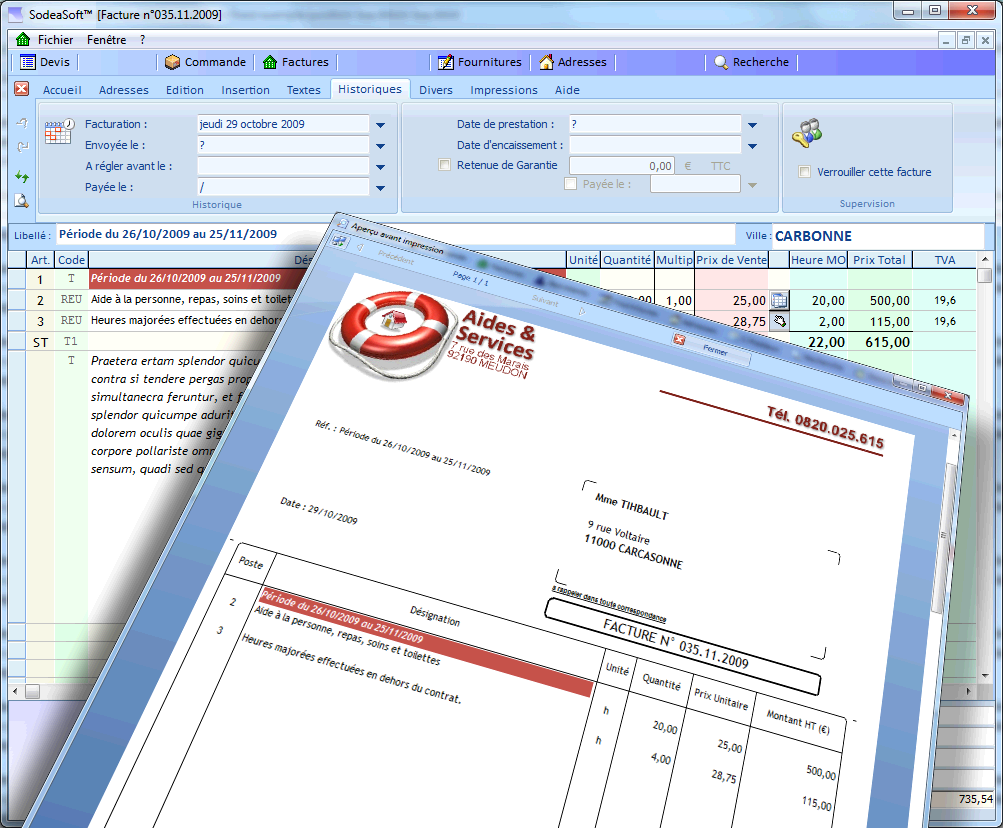
Task: Click the Quantité column header
Action: coord(627,260)
